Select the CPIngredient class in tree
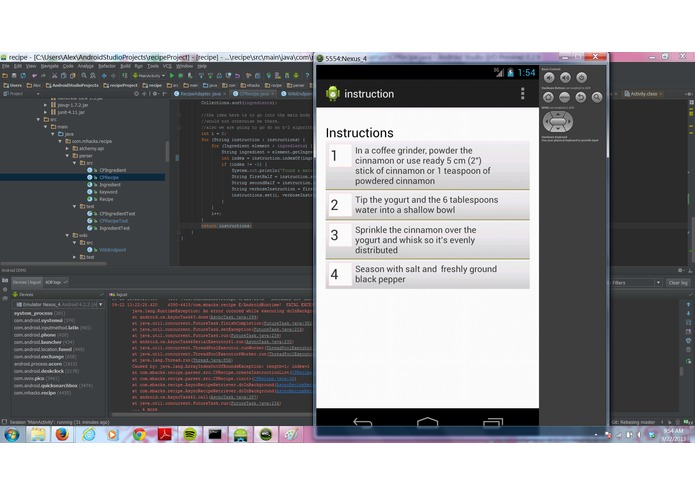The image size is (695, 494). (x=113, y=170)
